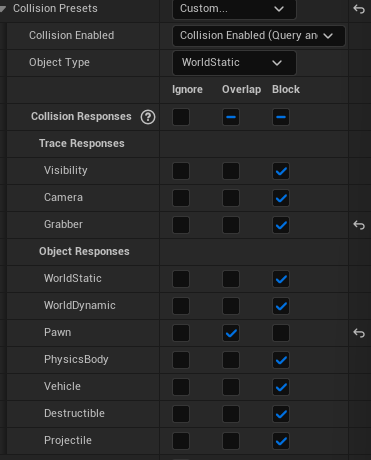Check Overlap for Camera trace
The image size is (371, 460).
(x=231, y=198)
